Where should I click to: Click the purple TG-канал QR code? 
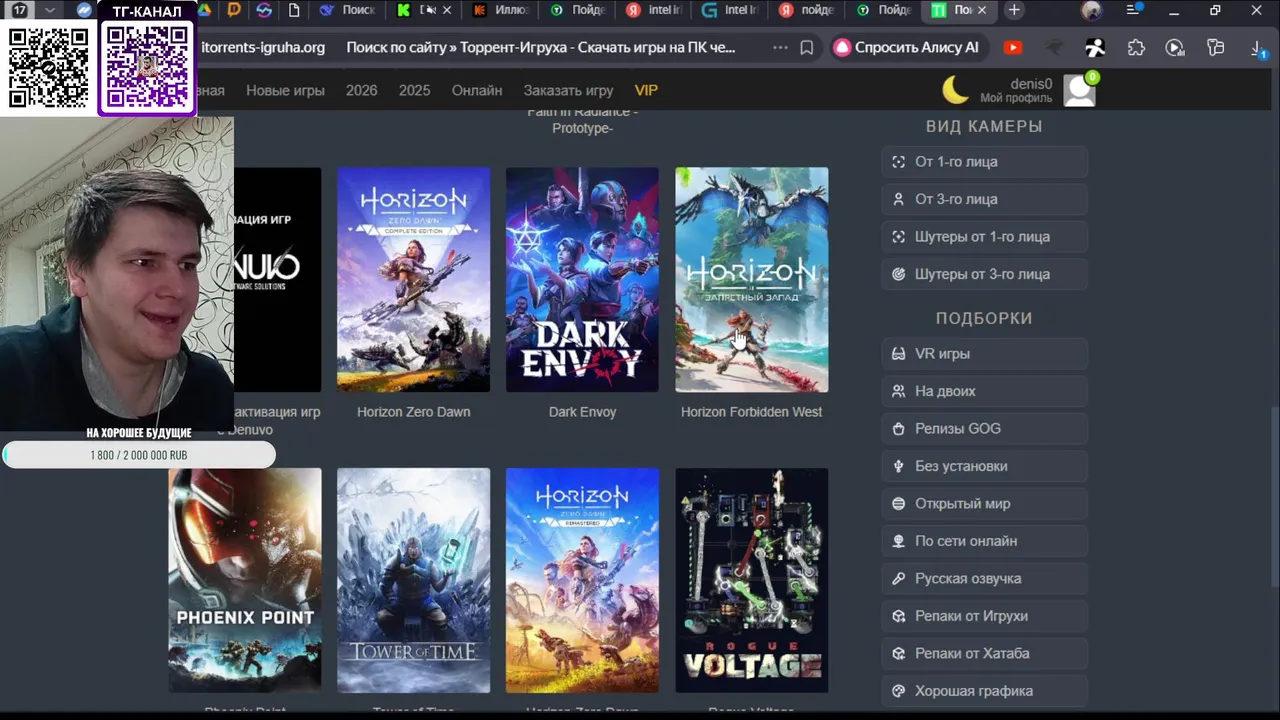[147, 67]
